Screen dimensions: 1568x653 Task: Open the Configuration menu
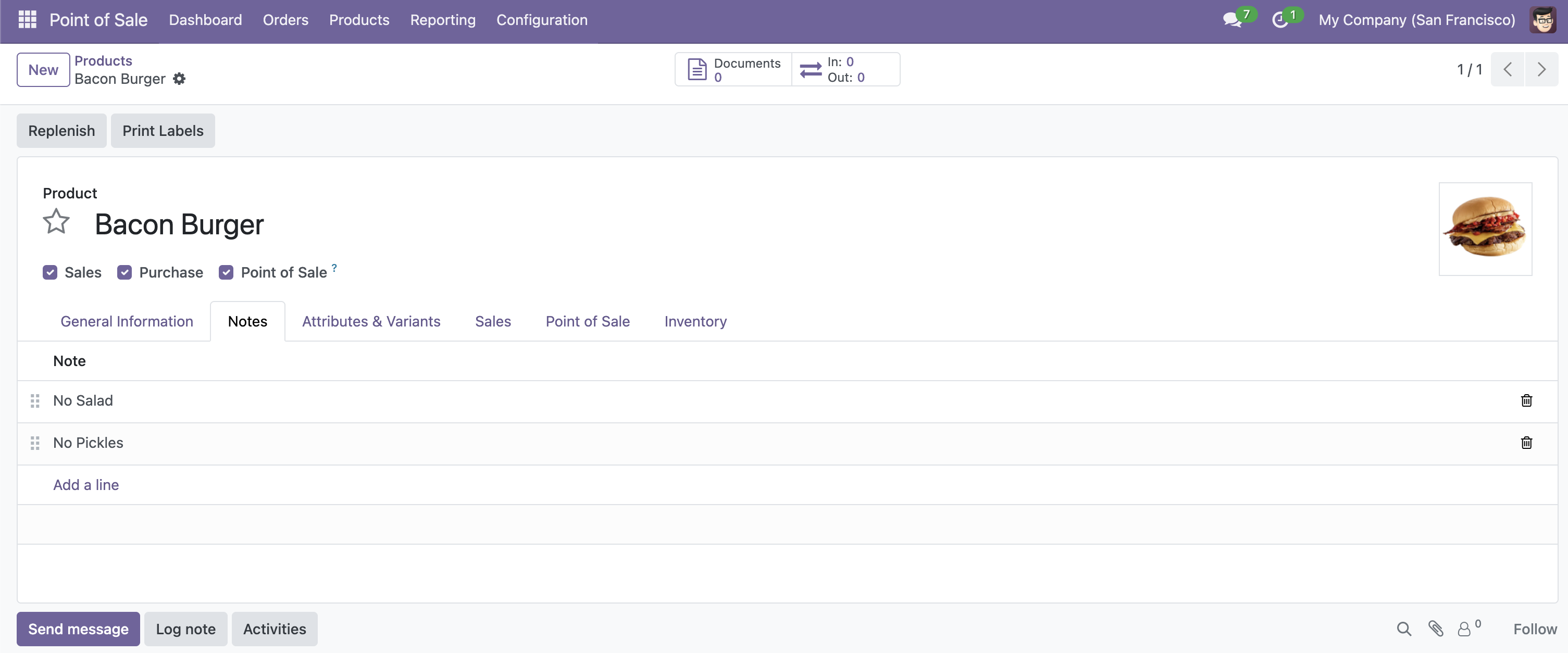(542, 19)
